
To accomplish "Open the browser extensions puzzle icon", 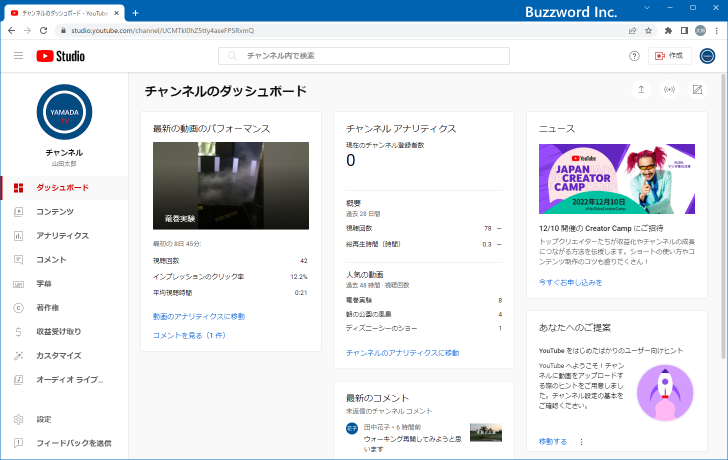I will point(668,31).
